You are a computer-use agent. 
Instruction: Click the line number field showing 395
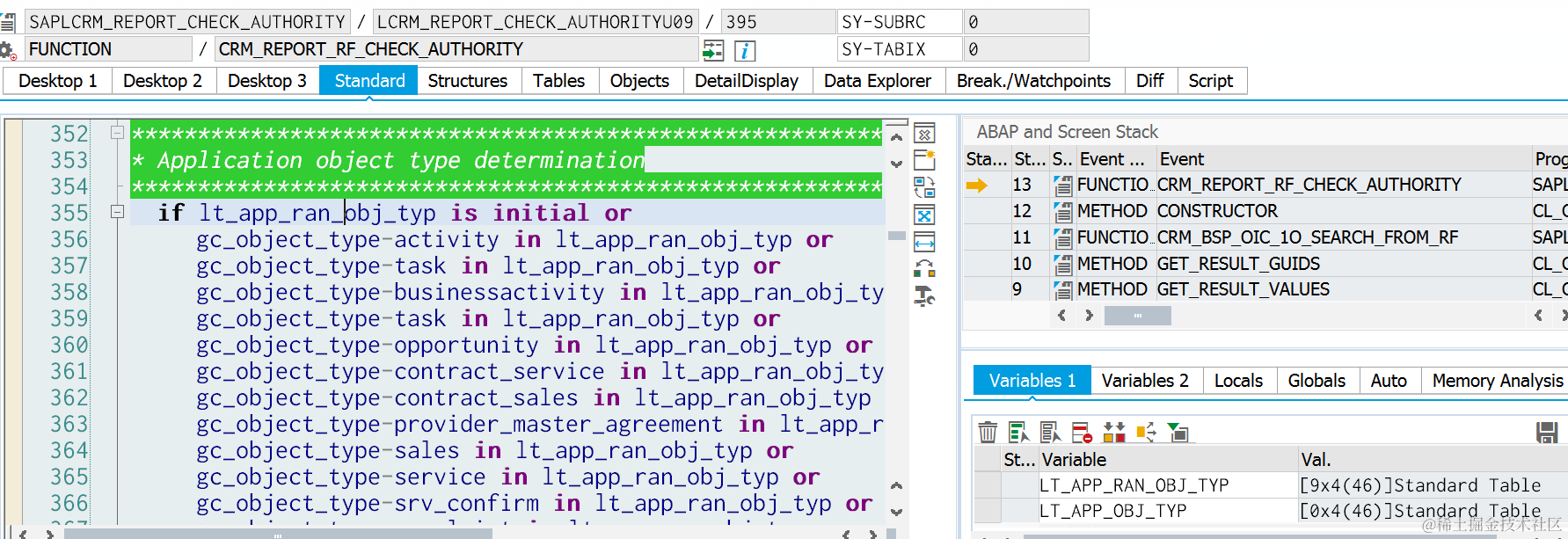778,22
